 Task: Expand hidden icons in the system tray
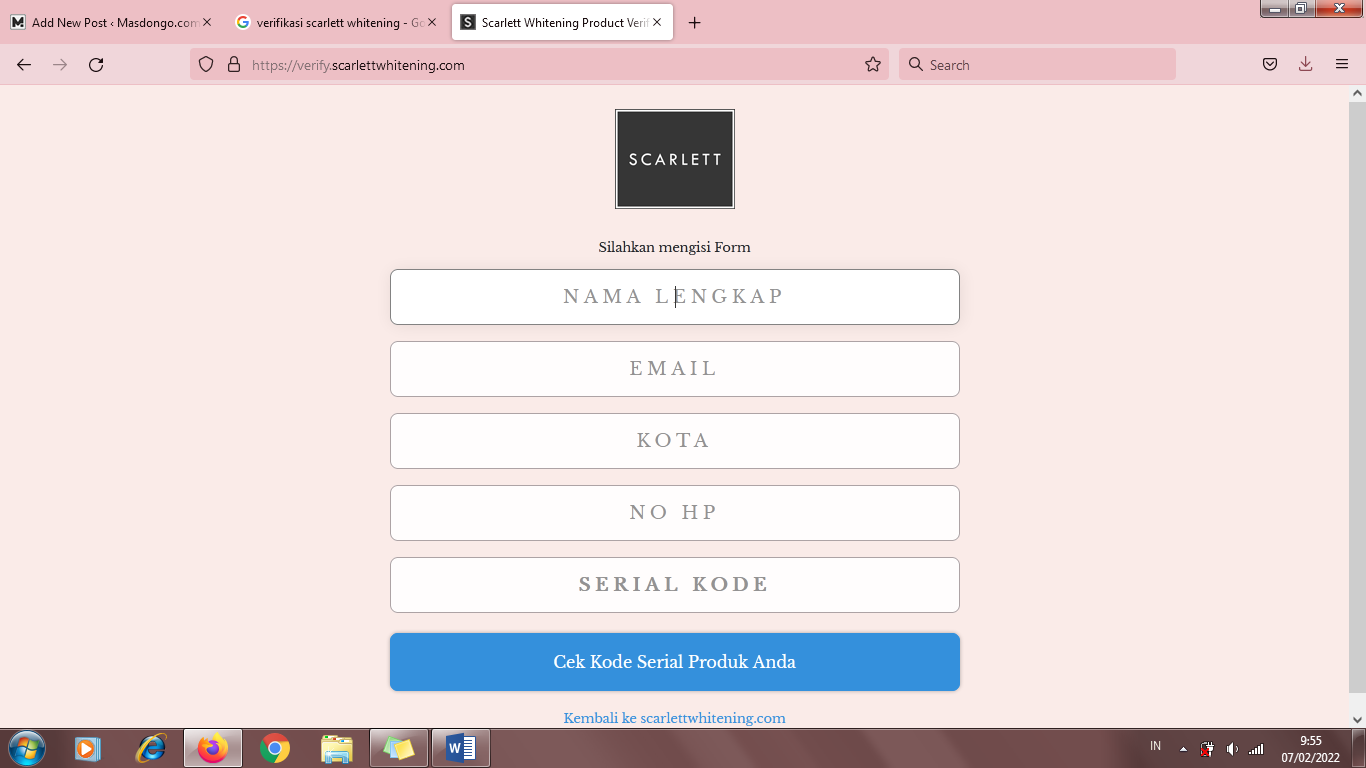[x=1182, y=747]
